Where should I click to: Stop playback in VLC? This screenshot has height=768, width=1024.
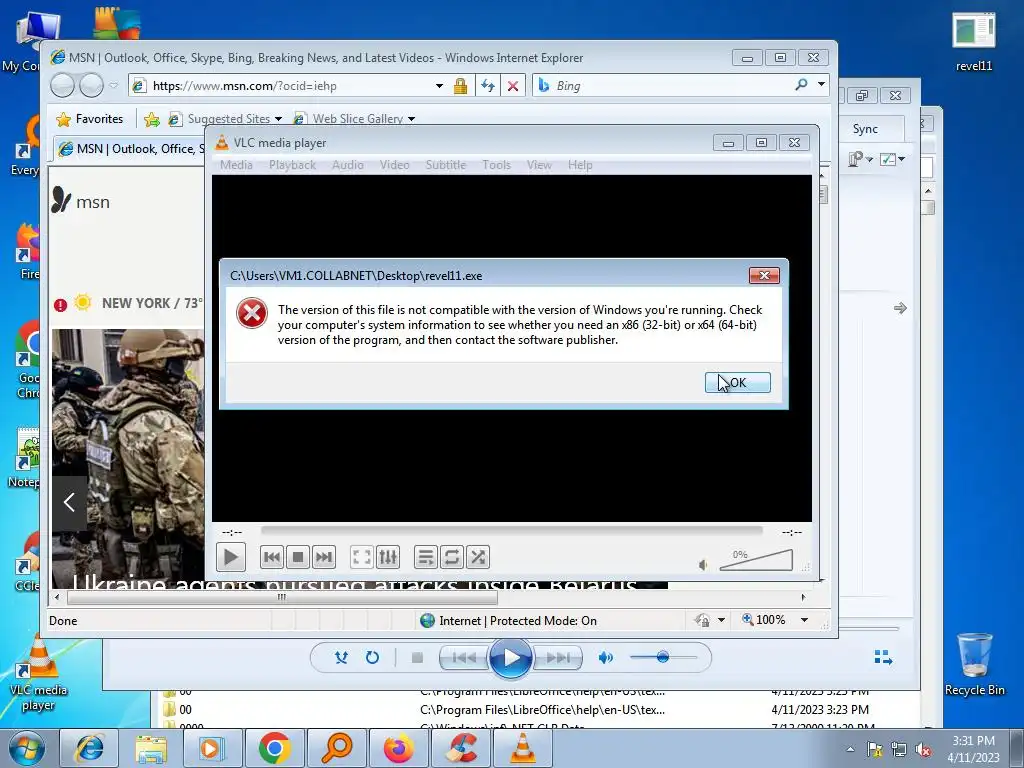pos(298,558)
